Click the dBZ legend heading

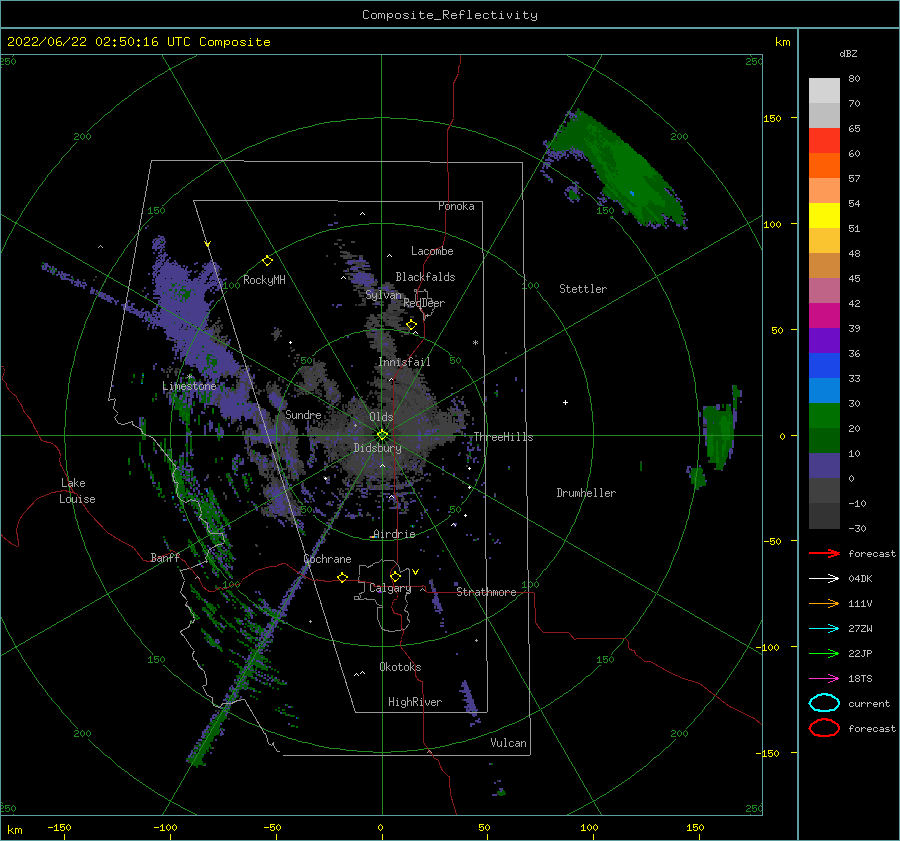tap(848, 53)
